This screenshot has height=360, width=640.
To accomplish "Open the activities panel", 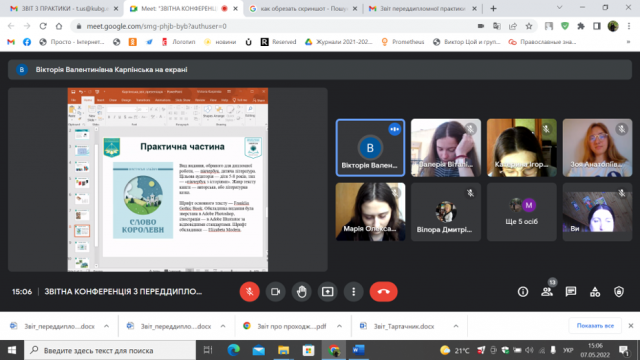I will click(595, 292).
